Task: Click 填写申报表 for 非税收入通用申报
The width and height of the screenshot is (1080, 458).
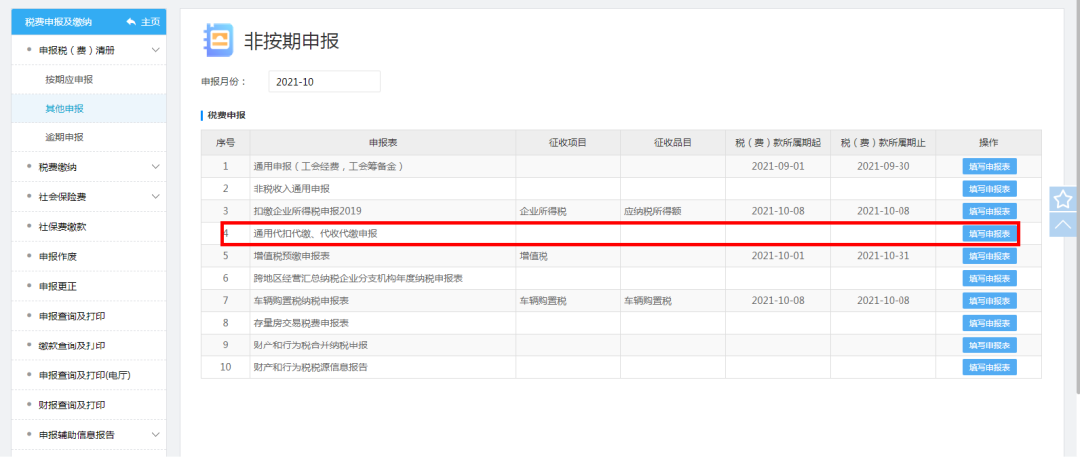Action: point(989,189)
